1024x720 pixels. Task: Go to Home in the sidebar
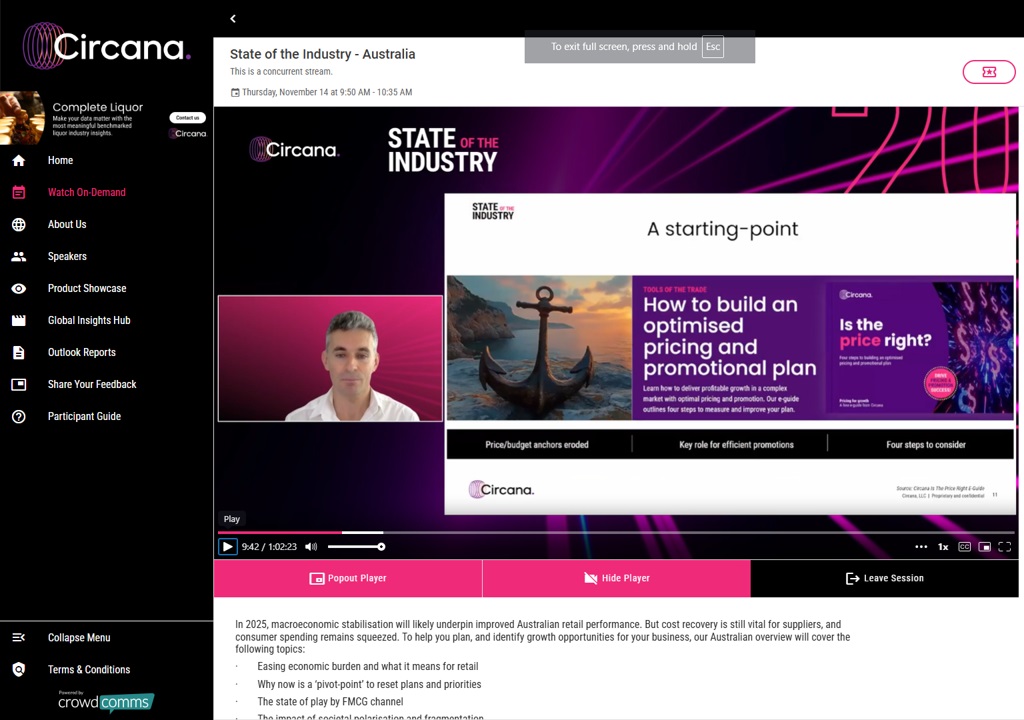pyautogui.click(x=60, y=160)
